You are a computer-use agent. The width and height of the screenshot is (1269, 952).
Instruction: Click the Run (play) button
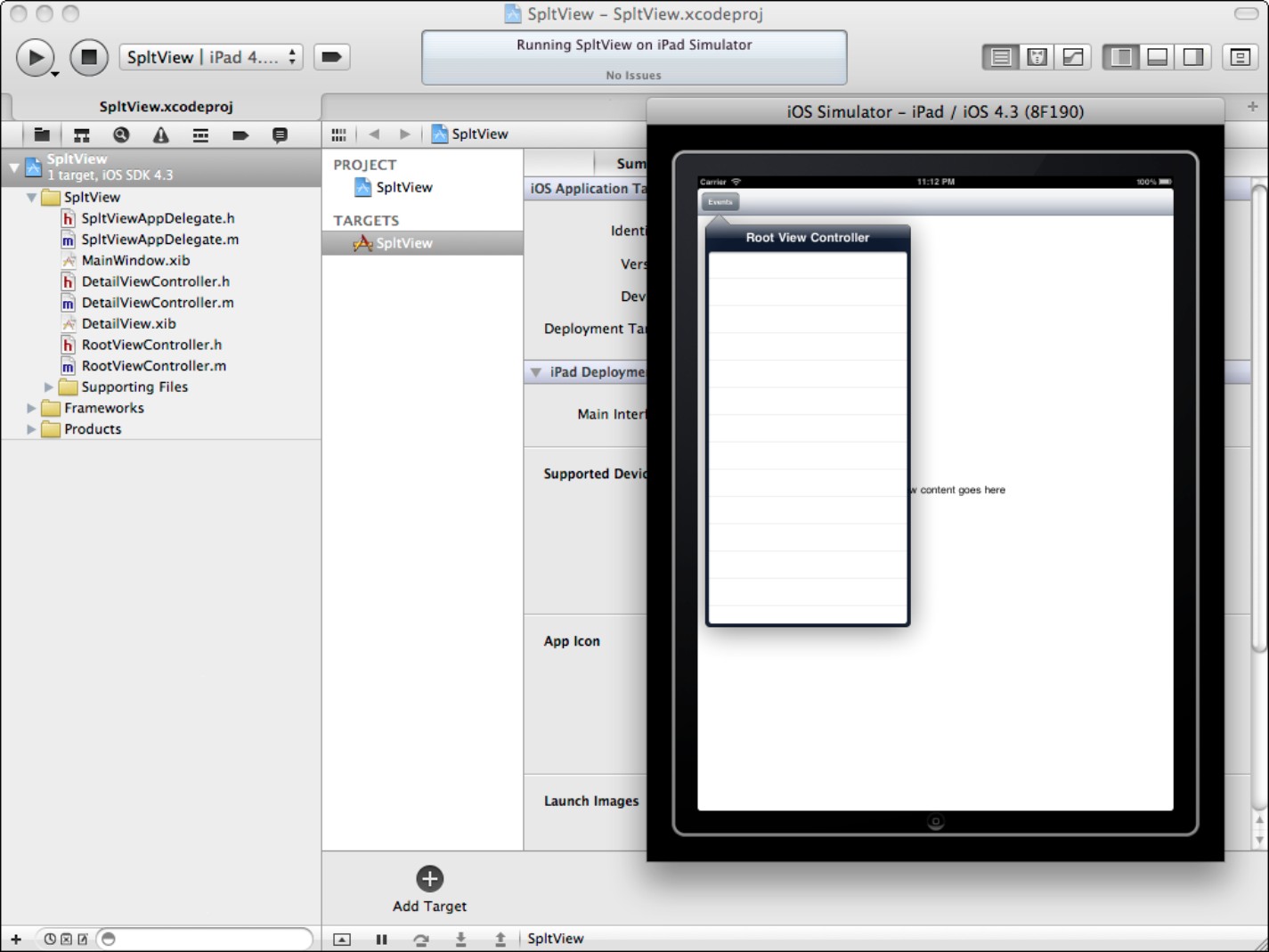point(35,58)
